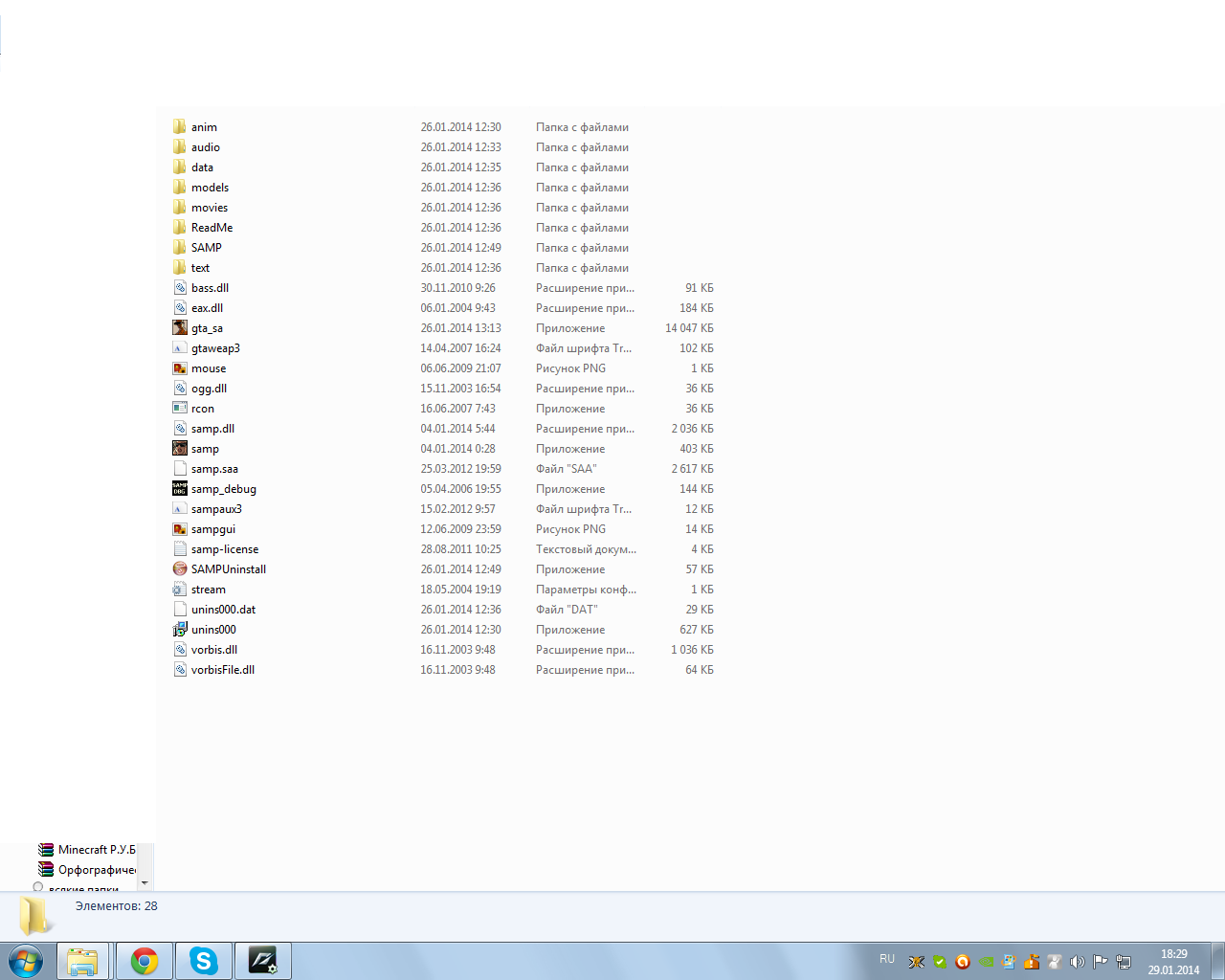Click the Файл "DAT" type cell
The image size is (1225, 980).
567,610
